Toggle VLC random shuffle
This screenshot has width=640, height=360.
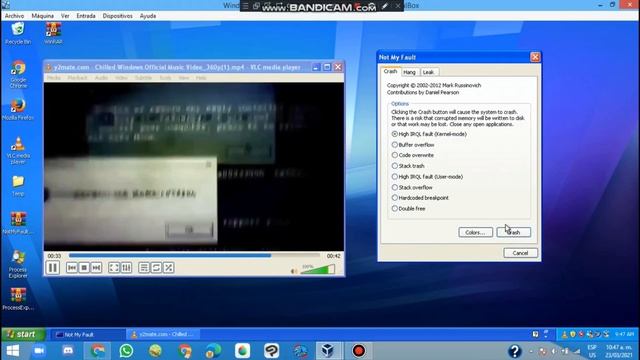click(x=169, y=268)
